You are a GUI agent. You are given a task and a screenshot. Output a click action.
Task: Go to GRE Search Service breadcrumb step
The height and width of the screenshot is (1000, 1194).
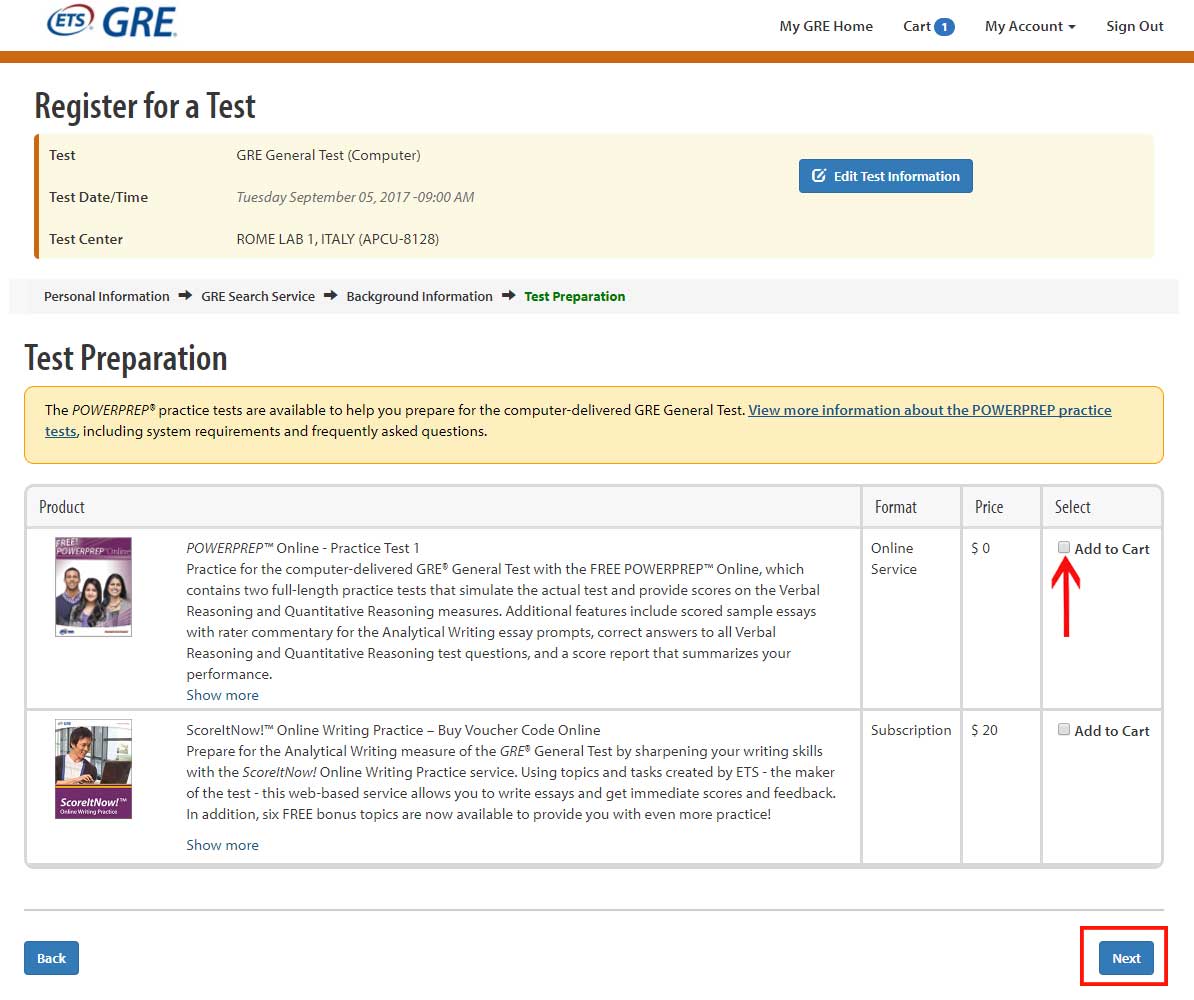click(257, 296)
